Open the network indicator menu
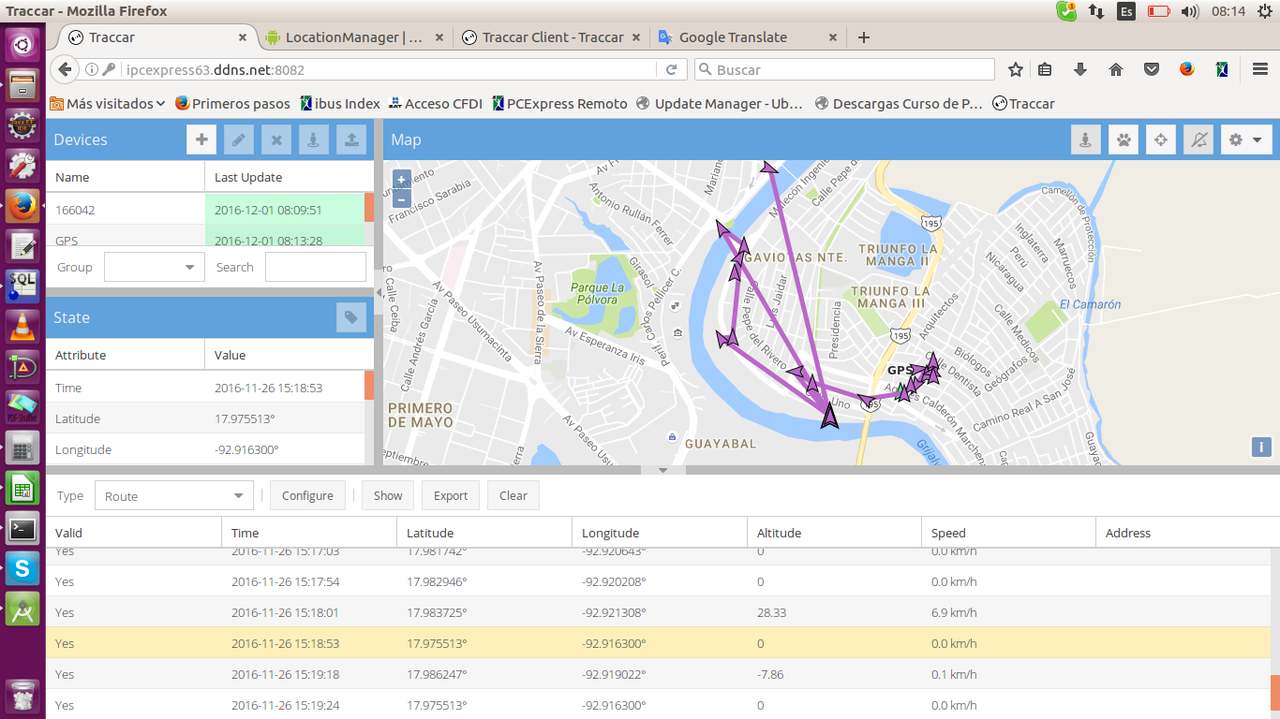 coord(1097,11)
